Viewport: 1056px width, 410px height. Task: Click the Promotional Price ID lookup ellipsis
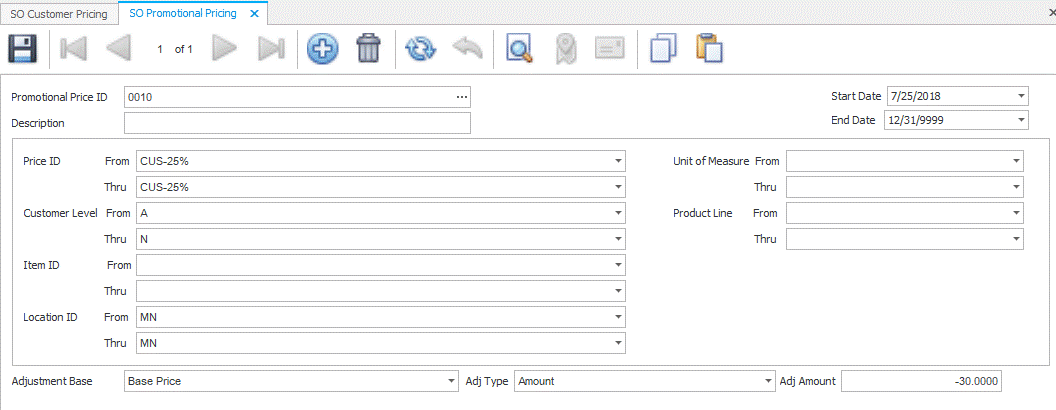pos(461,97)
